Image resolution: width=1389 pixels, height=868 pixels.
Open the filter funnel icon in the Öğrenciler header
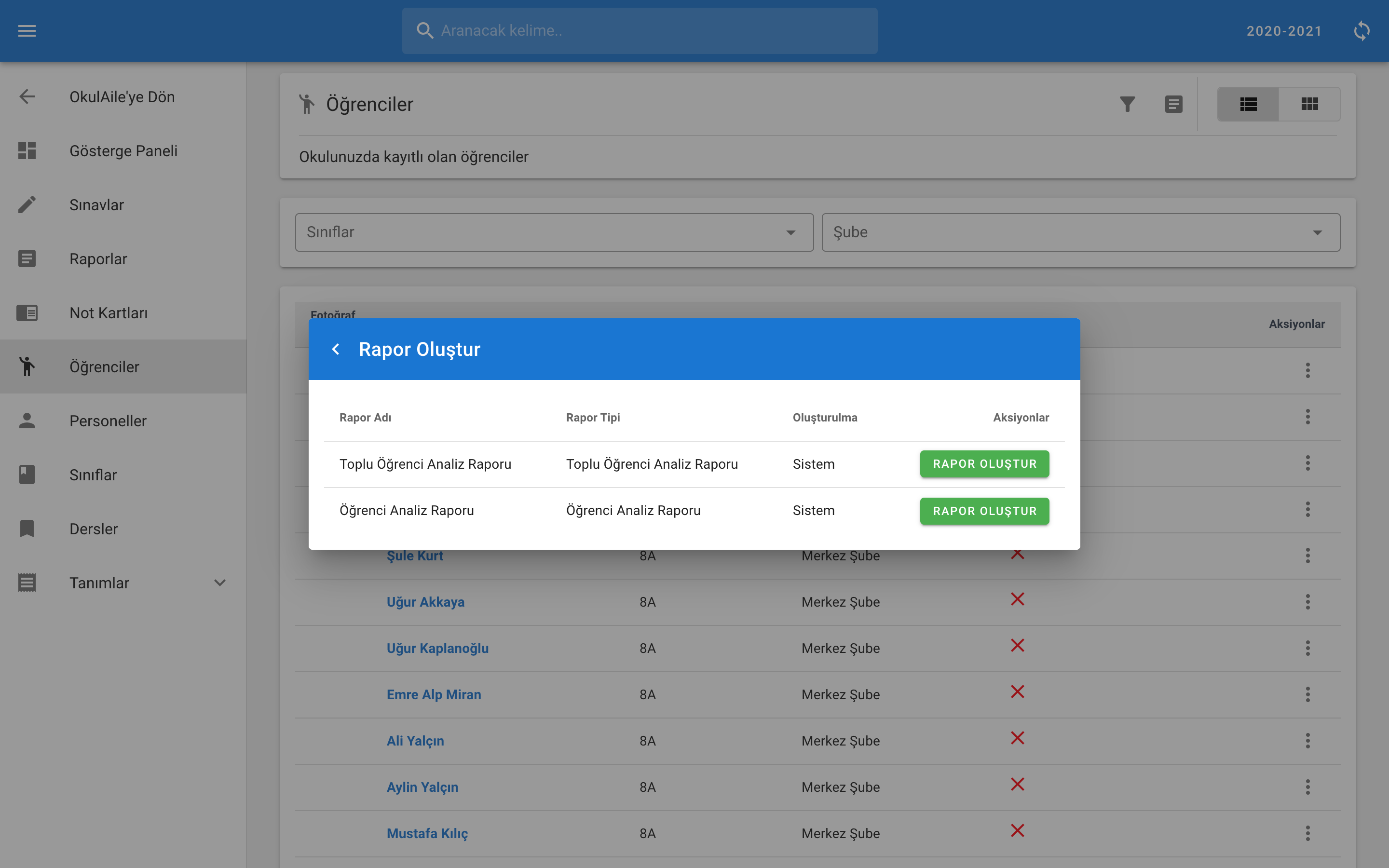pyautogui.click(x=1127, y=104)
